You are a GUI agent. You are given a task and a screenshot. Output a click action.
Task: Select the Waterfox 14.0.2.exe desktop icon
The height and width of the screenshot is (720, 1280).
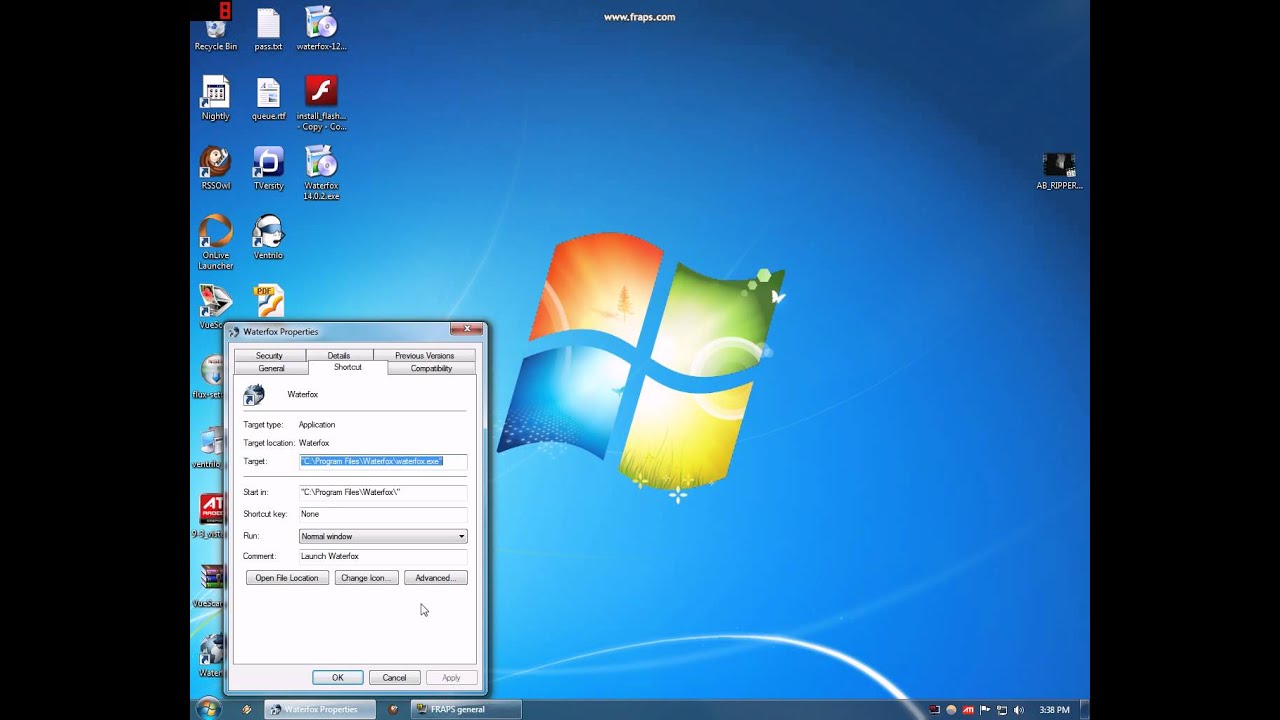[321, 173]
